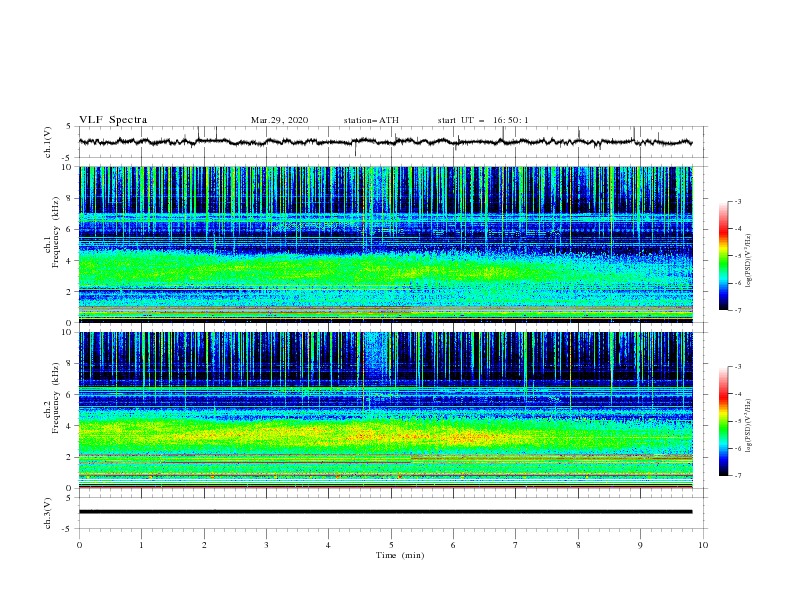Select the "start UT = 16:50:1" header text
792x612 pixels.
pos(483,120)
